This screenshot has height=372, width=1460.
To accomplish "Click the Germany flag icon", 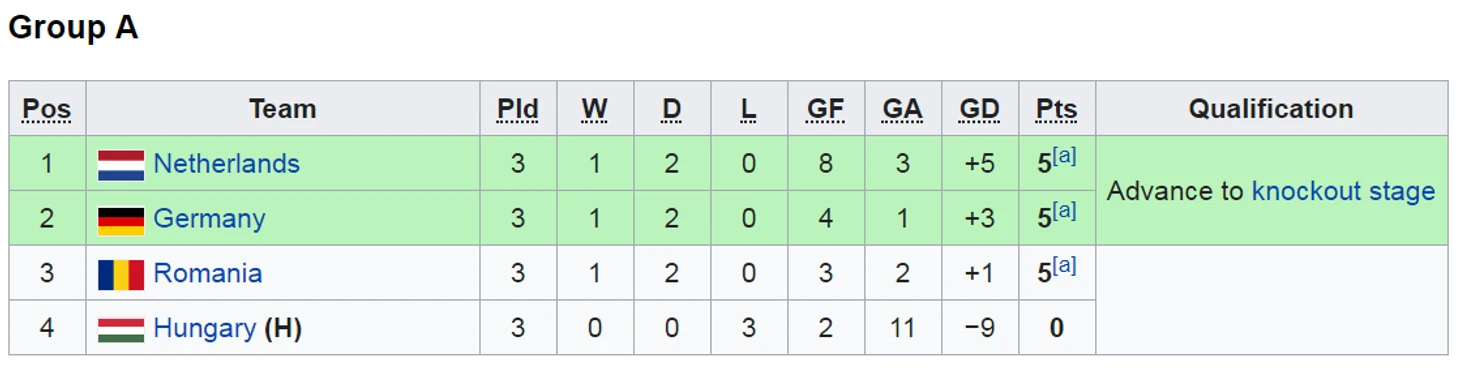I will 121,220.
